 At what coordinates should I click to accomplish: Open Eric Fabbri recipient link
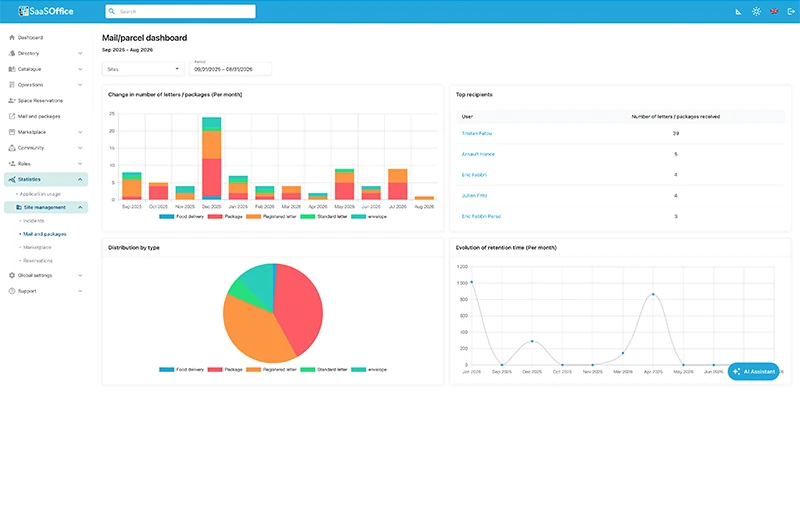(474, 175)
